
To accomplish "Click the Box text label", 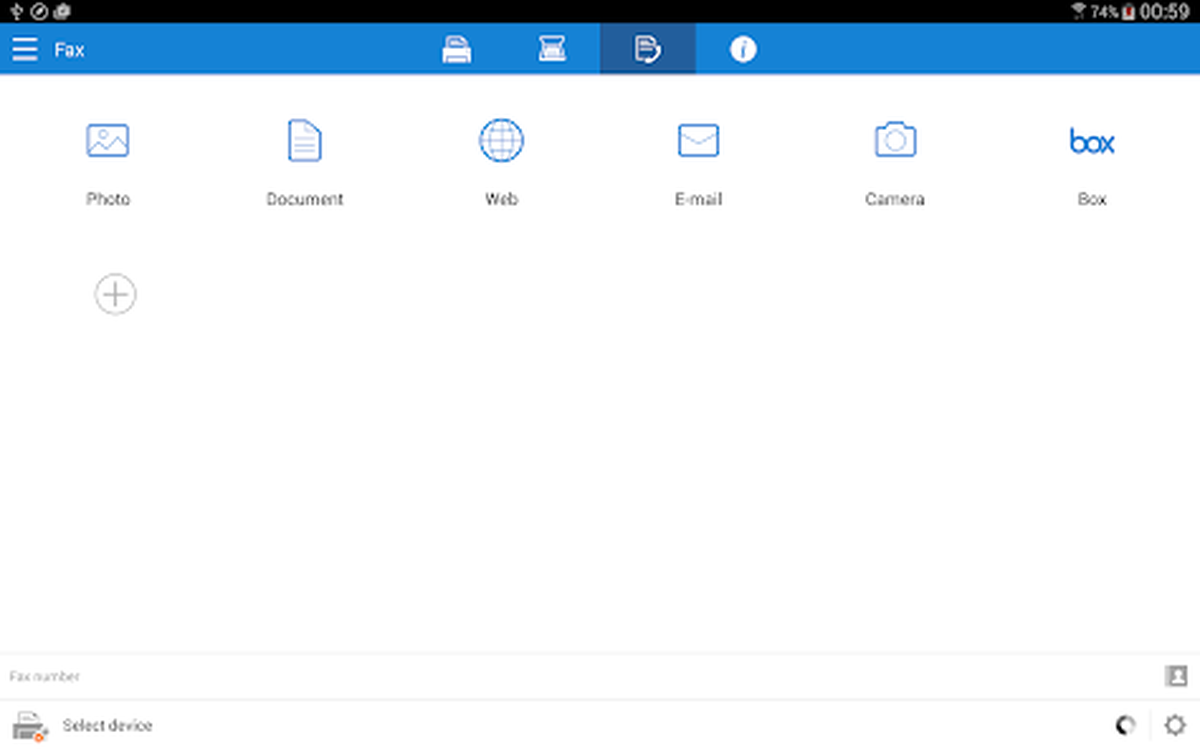I will point(1092,199).
